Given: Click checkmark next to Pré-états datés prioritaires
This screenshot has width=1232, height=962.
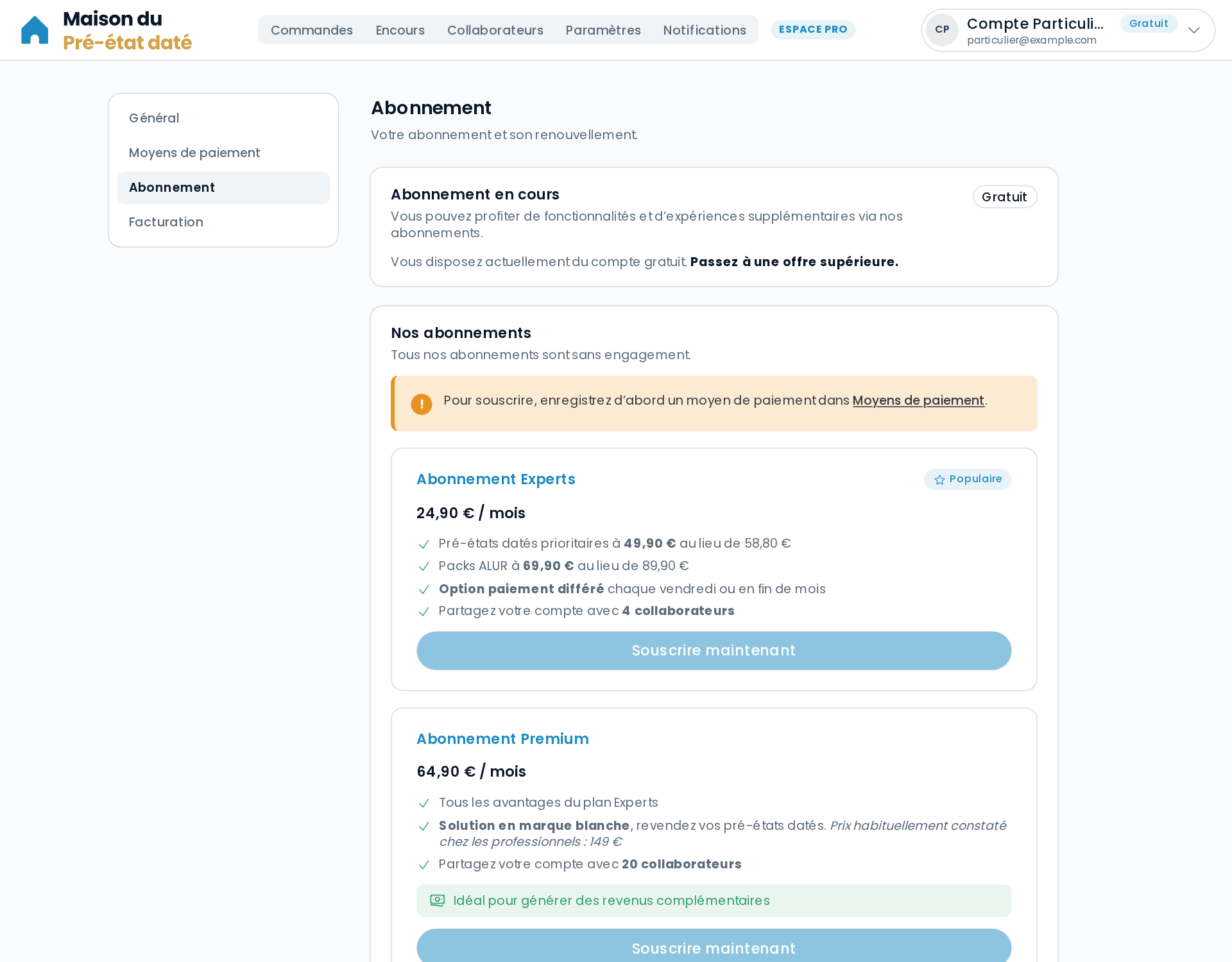Looking at the screenshot, I should [x=424, y=544].
